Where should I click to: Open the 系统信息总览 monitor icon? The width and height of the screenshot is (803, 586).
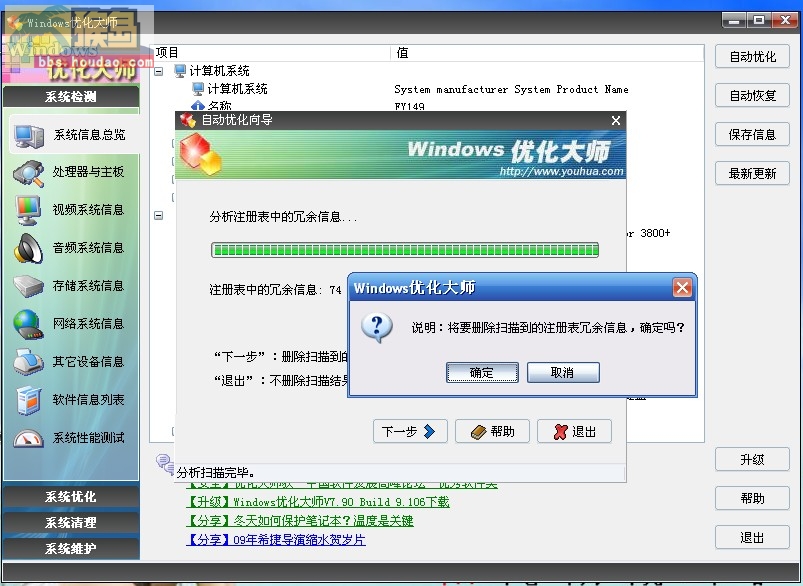[29, 135]
